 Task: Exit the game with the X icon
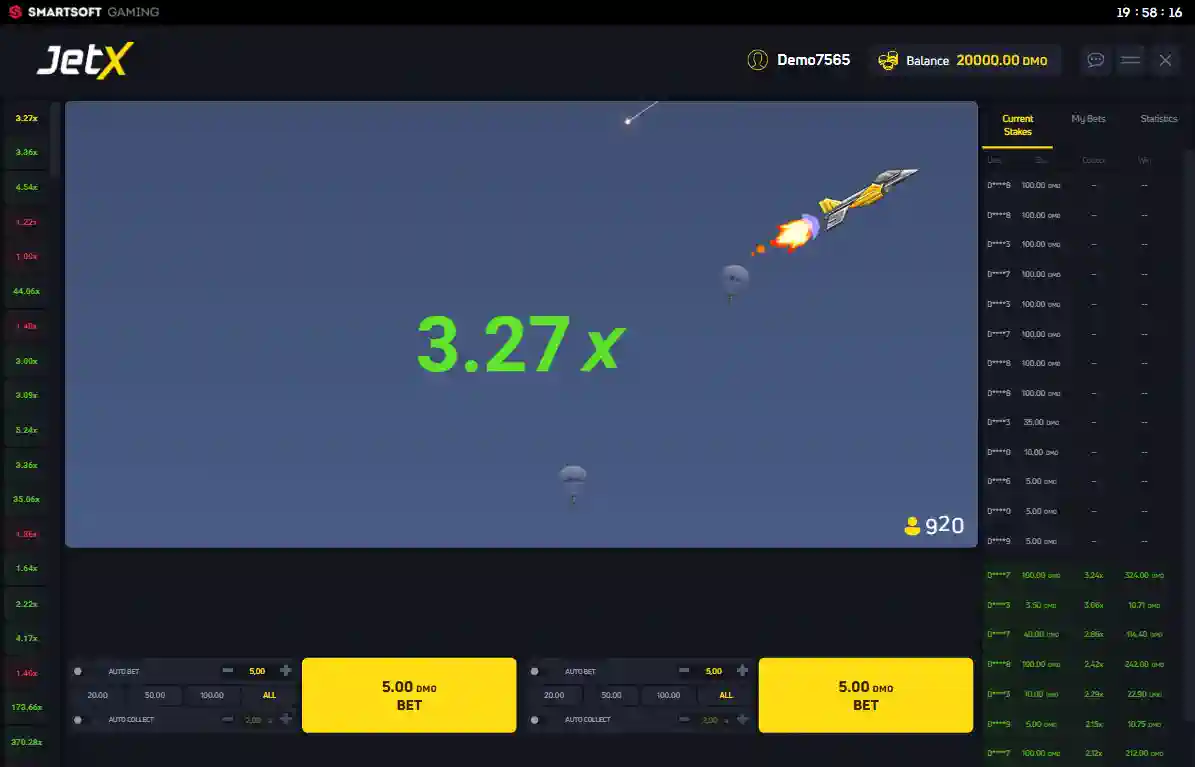click(x=1165, y=60)
